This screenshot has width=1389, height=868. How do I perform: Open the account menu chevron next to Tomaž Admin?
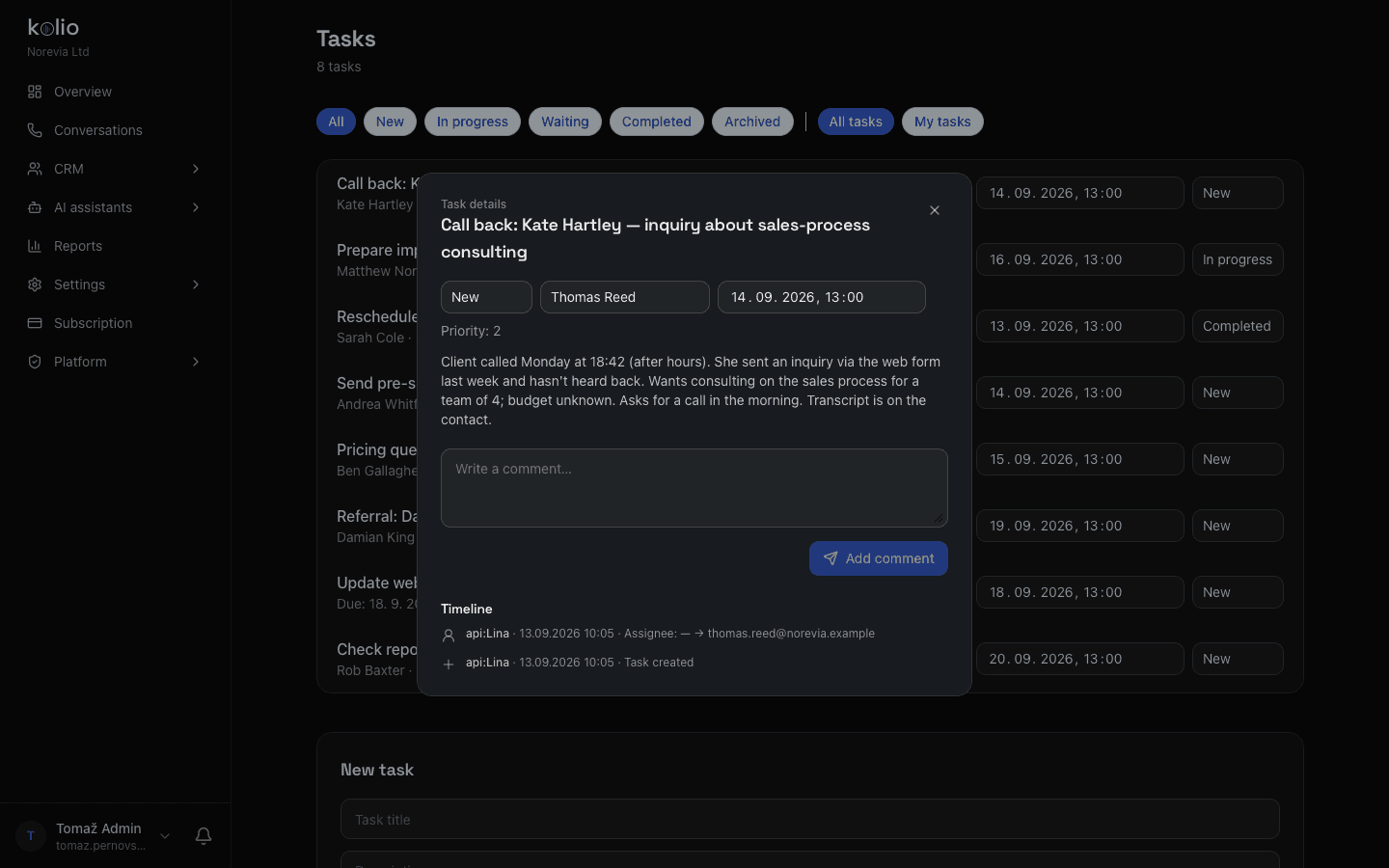(165, 836)
